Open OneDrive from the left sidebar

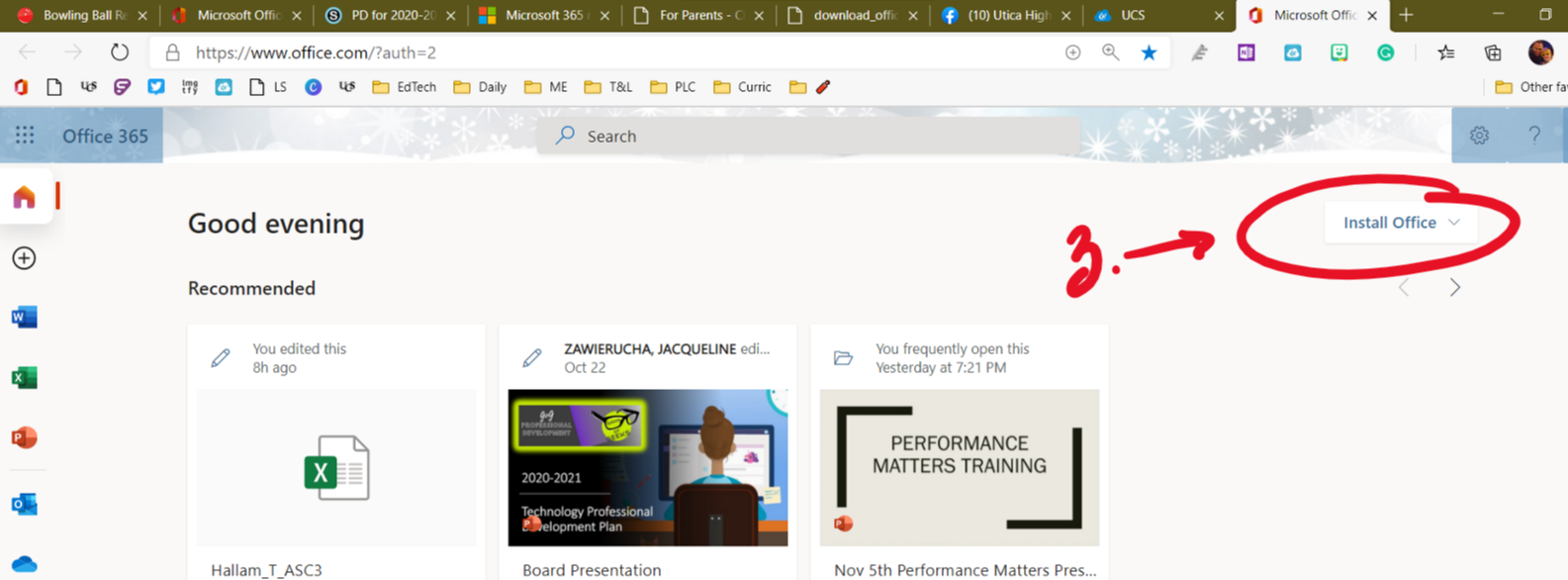click(24, 564)
